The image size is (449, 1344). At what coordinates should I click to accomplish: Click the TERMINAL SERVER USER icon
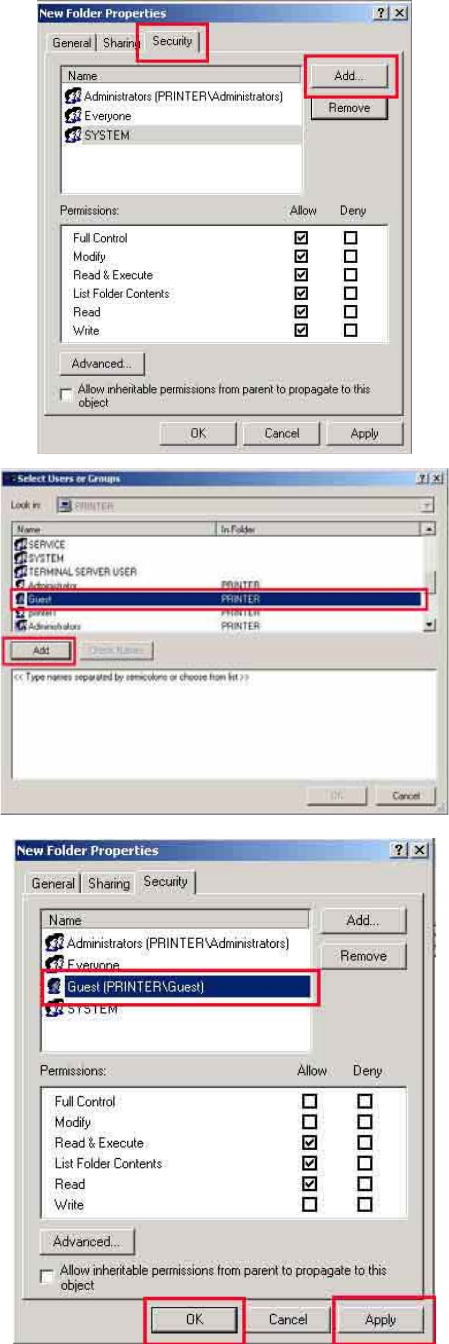pos(20,570)
